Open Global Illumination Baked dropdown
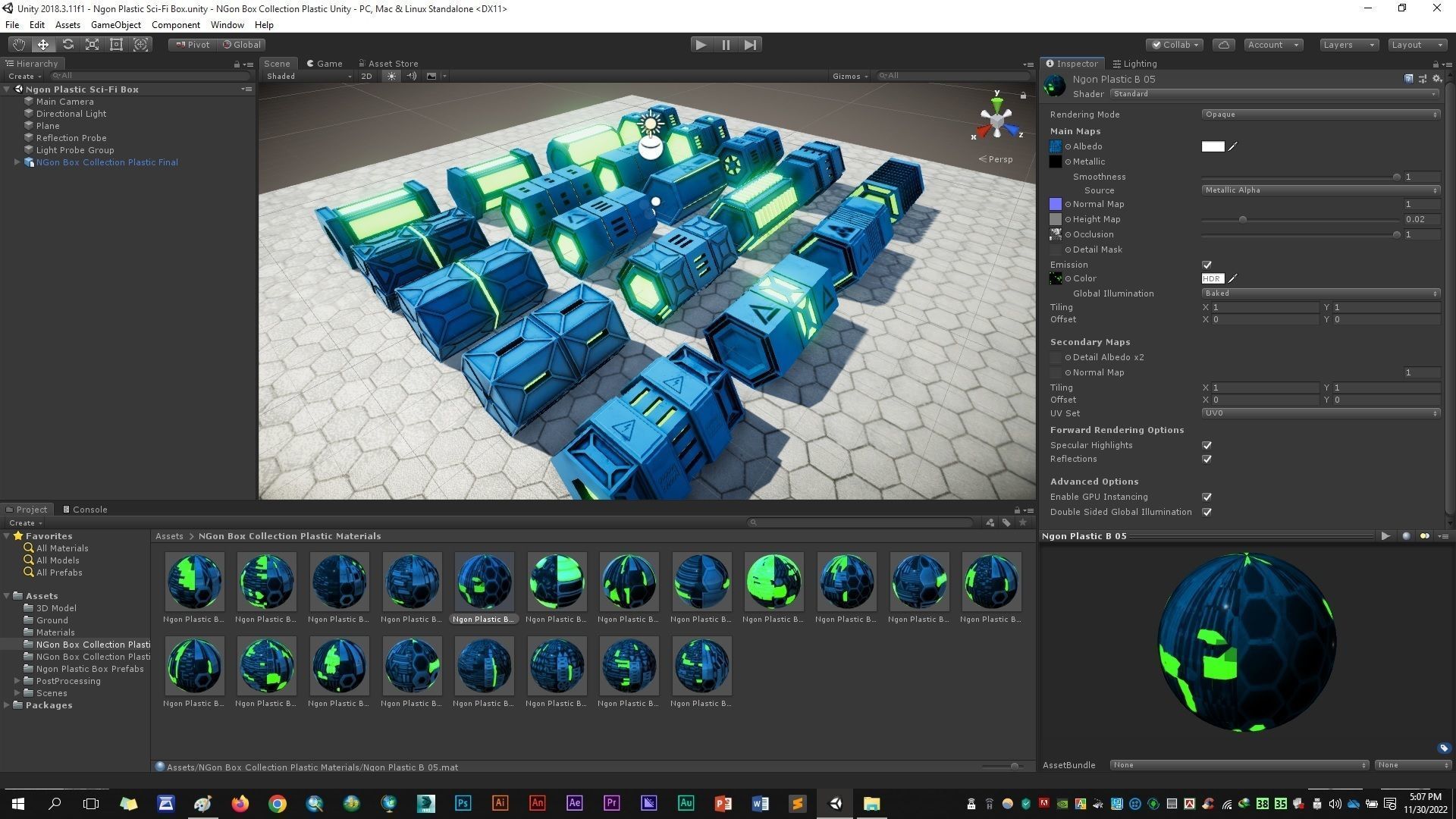 pyautogui.click(x=1320, y=293)
